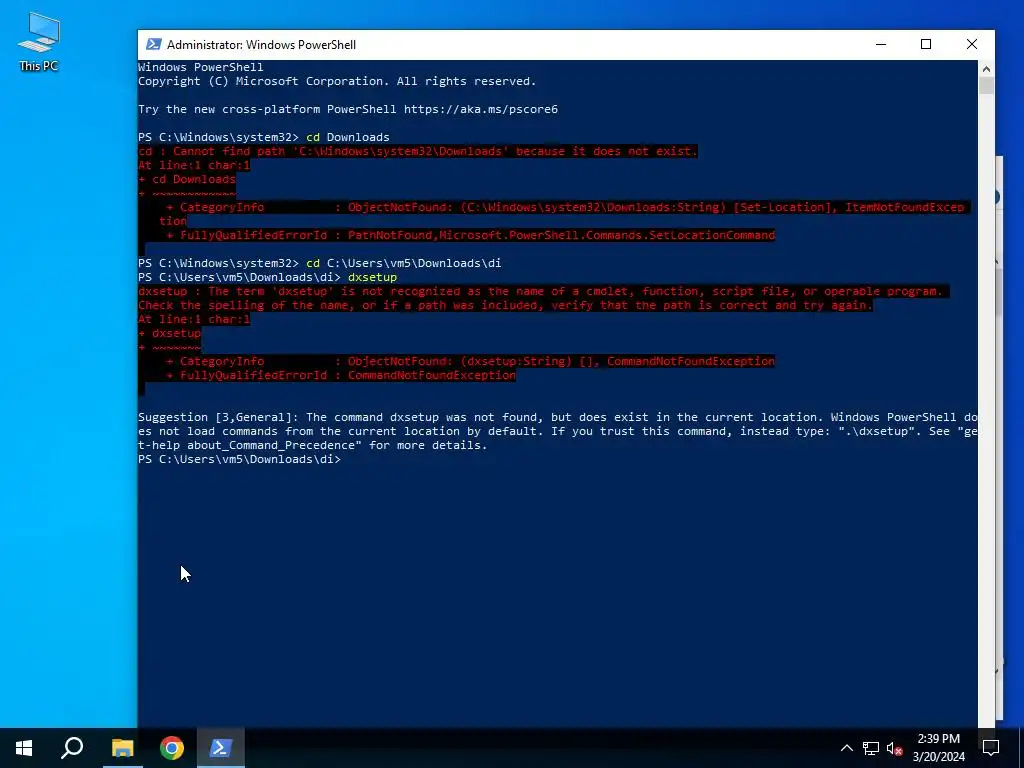Open the clock showing 2:39 PM
1024x768 pixels.
tap(938, 748)
